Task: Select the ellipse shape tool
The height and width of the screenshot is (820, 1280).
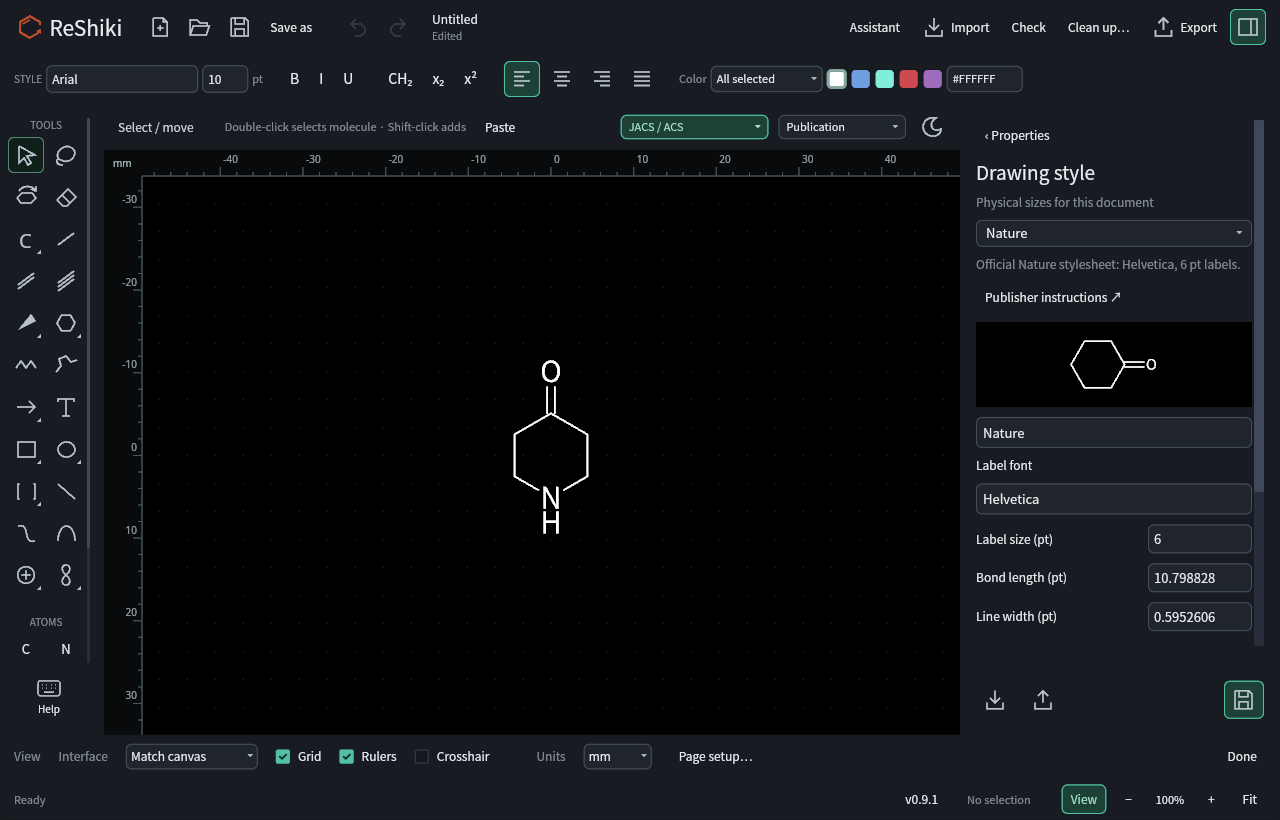Action: click(x=66, y=449)
